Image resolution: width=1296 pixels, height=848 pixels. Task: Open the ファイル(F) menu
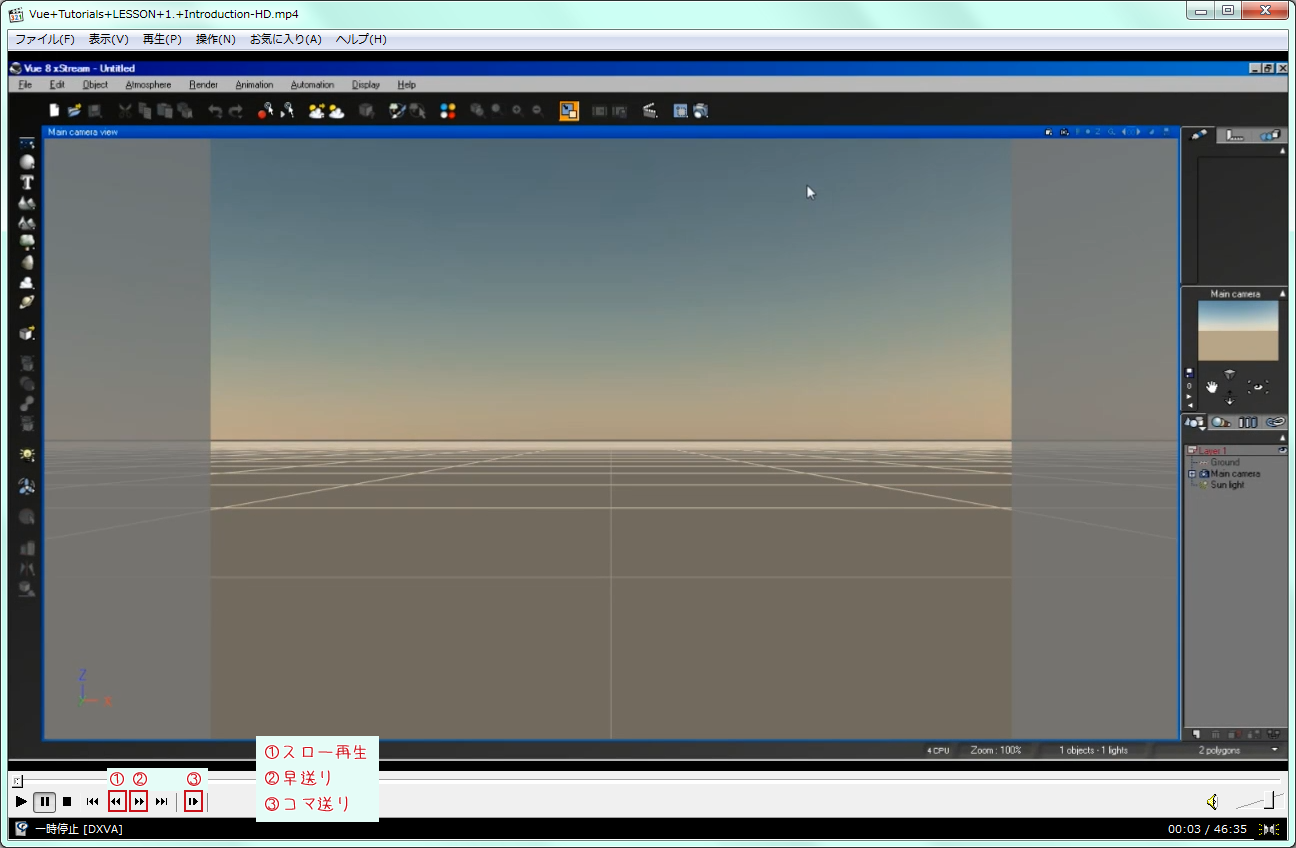[x=44, y=39]
